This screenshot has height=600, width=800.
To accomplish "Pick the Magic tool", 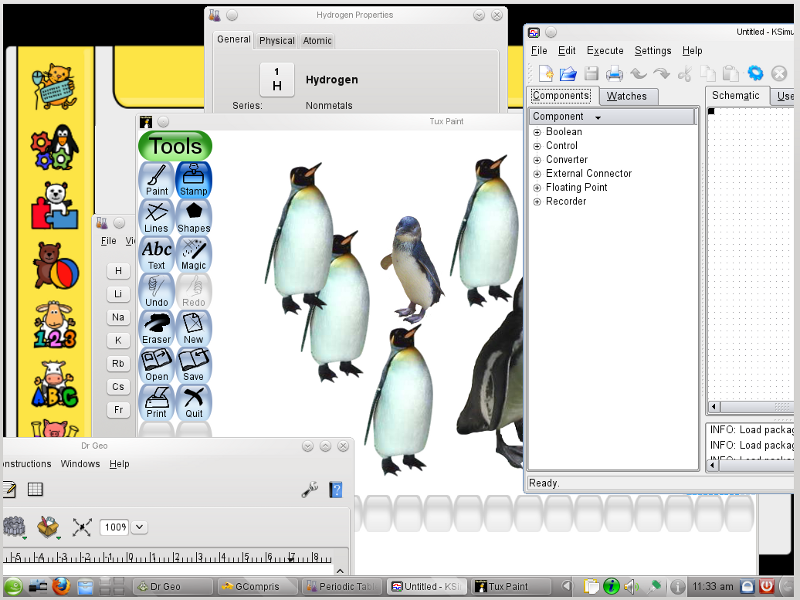I will (194, 253).
